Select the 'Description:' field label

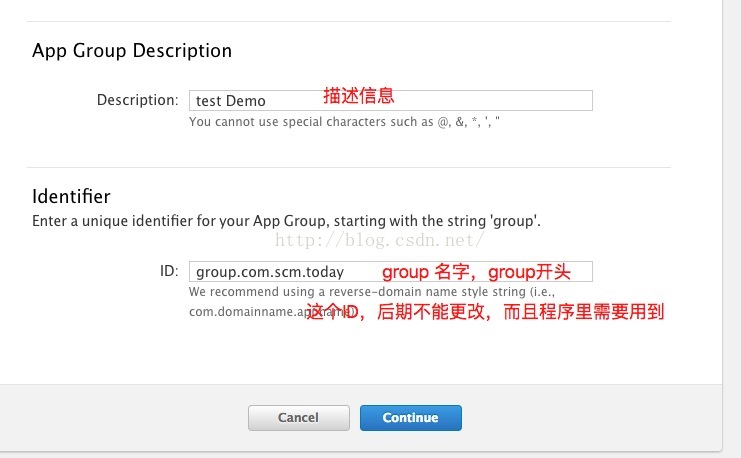(138, 100)
